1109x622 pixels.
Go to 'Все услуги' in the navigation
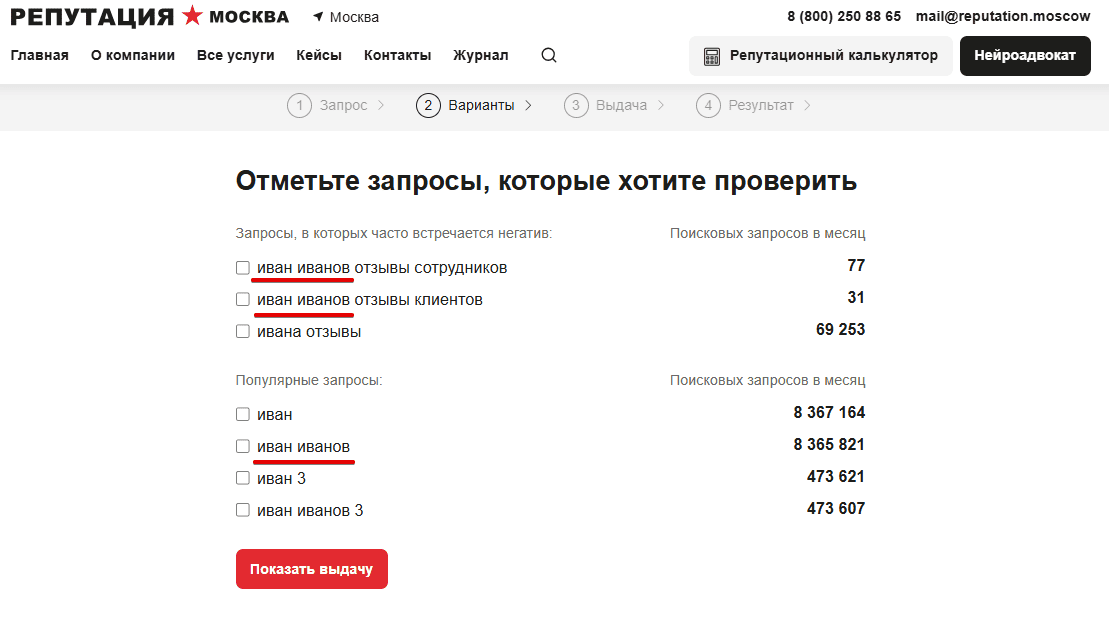pyautogui.click(x=236, y=55)
